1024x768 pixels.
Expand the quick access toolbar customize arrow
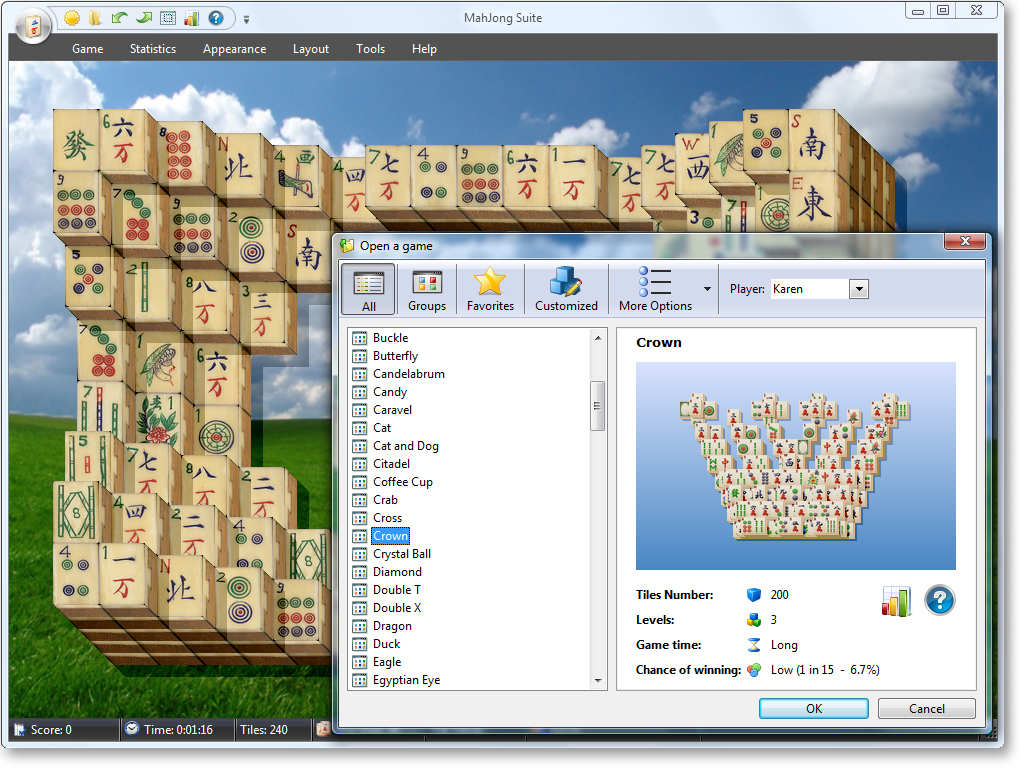[246, 20]
